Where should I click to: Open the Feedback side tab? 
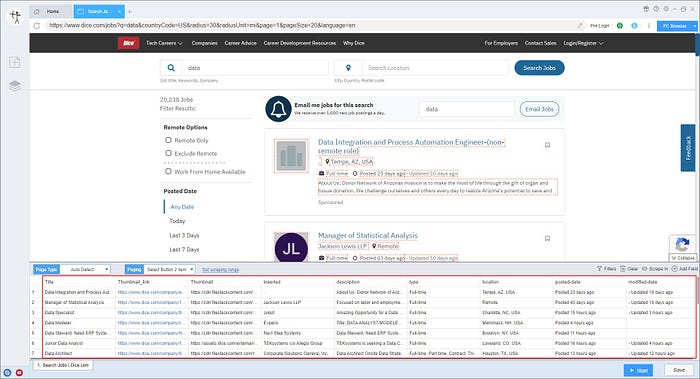tap(688, 148)
